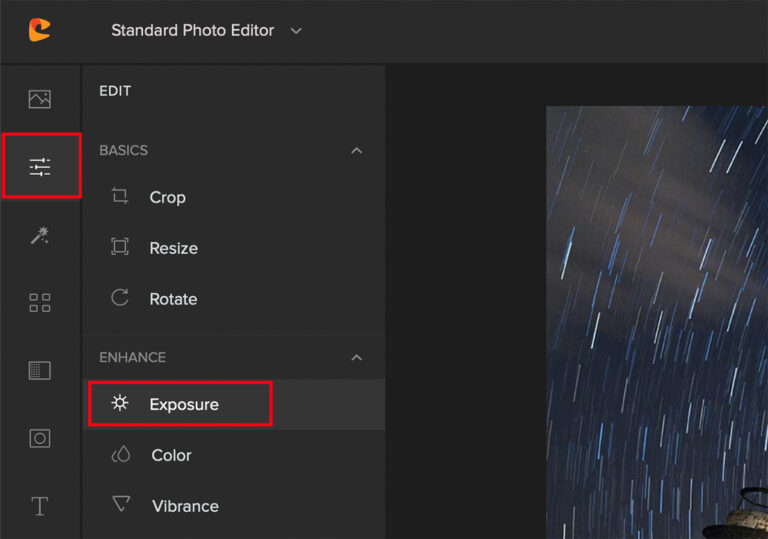Open the Effects four-squares sidebar icon
The image size is (768, 539).
(x=40, y=303)
